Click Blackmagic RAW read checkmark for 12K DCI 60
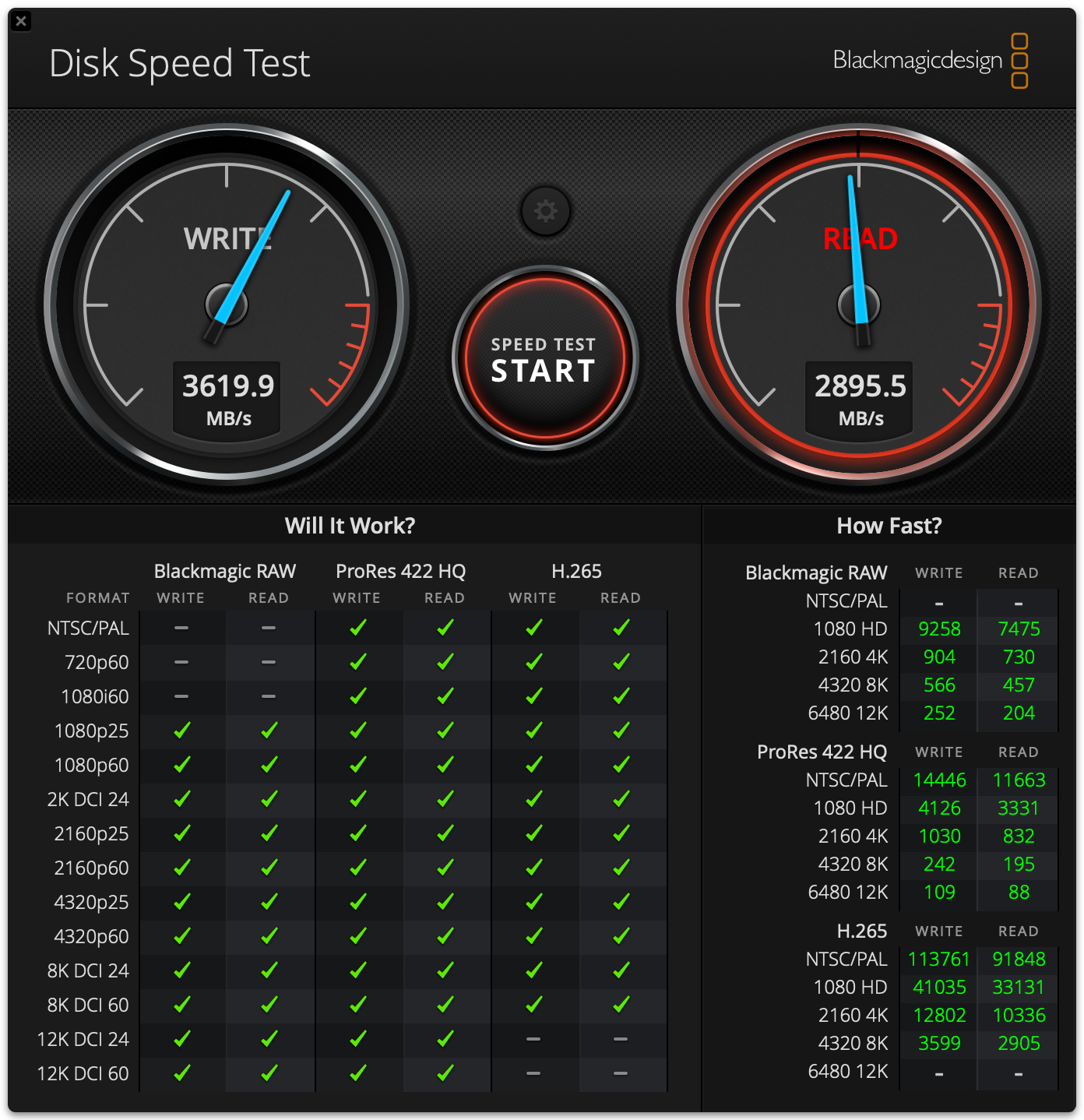This screenshot has height=1120, width=1084. click(269, 1073)
